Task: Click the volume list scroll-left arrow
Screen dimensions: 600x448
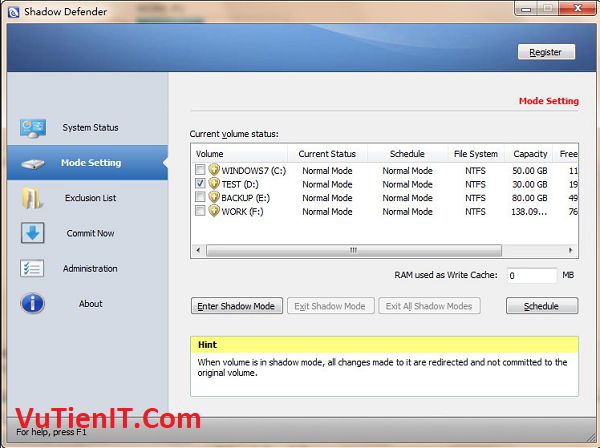Action: [198, 250]
